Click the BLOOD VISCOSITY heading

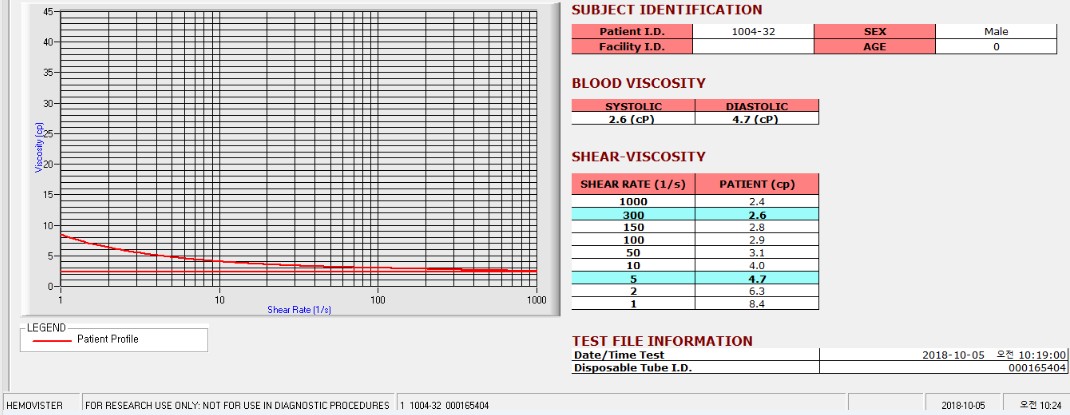[x=639, y=83]
